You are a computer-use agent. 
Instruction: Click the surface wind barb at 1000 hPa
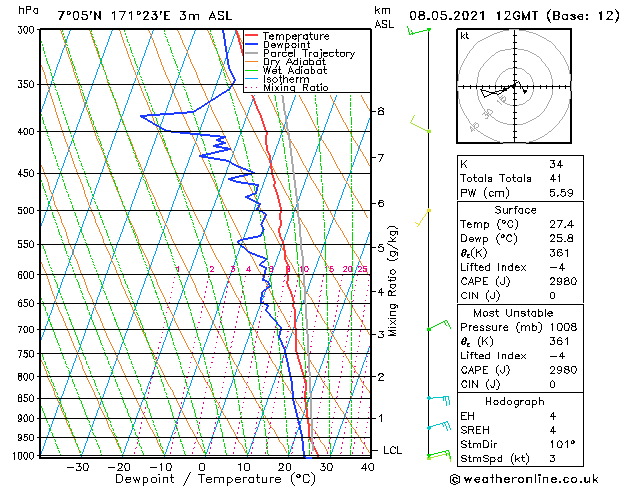(439, 455)
